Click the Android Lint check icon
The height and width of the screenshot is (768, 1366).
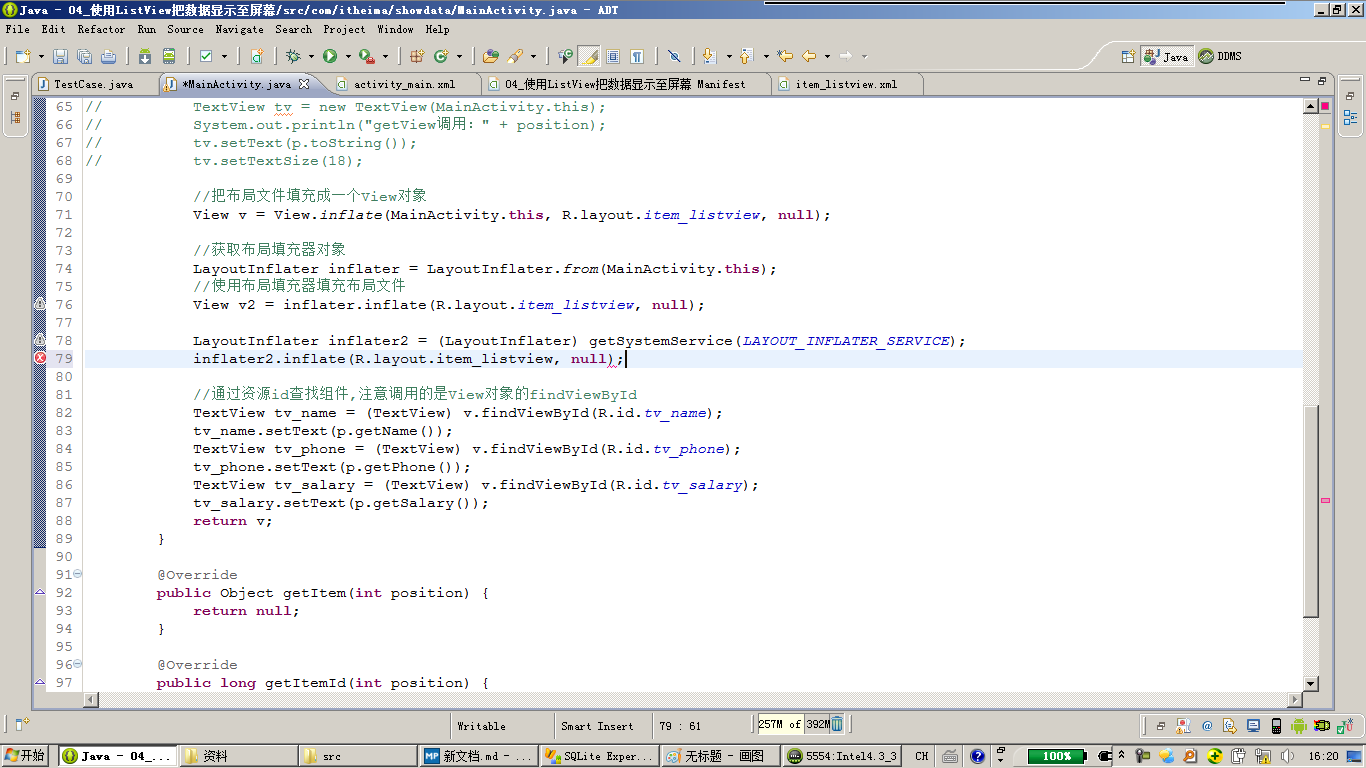click(206, 57)
